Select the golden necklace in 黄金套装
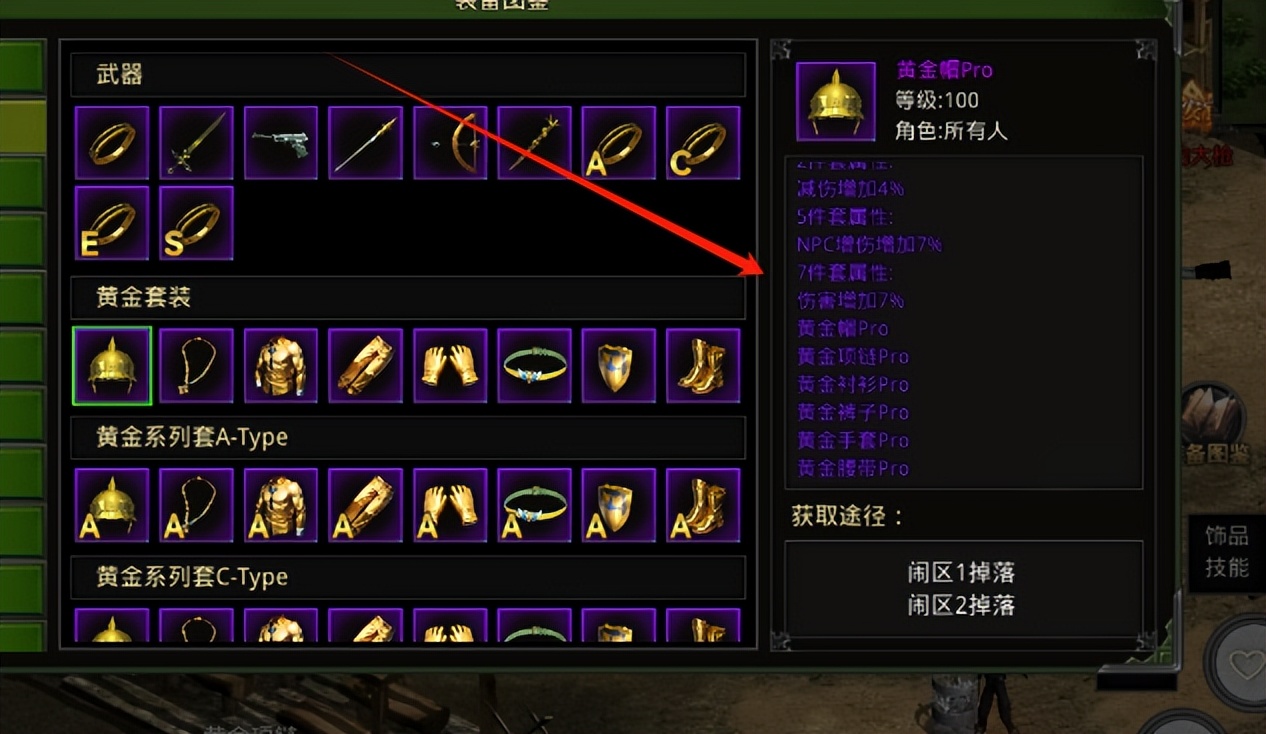Viewport: 1266px width, 734px height. pyautogui.click(x=196, y=365)
